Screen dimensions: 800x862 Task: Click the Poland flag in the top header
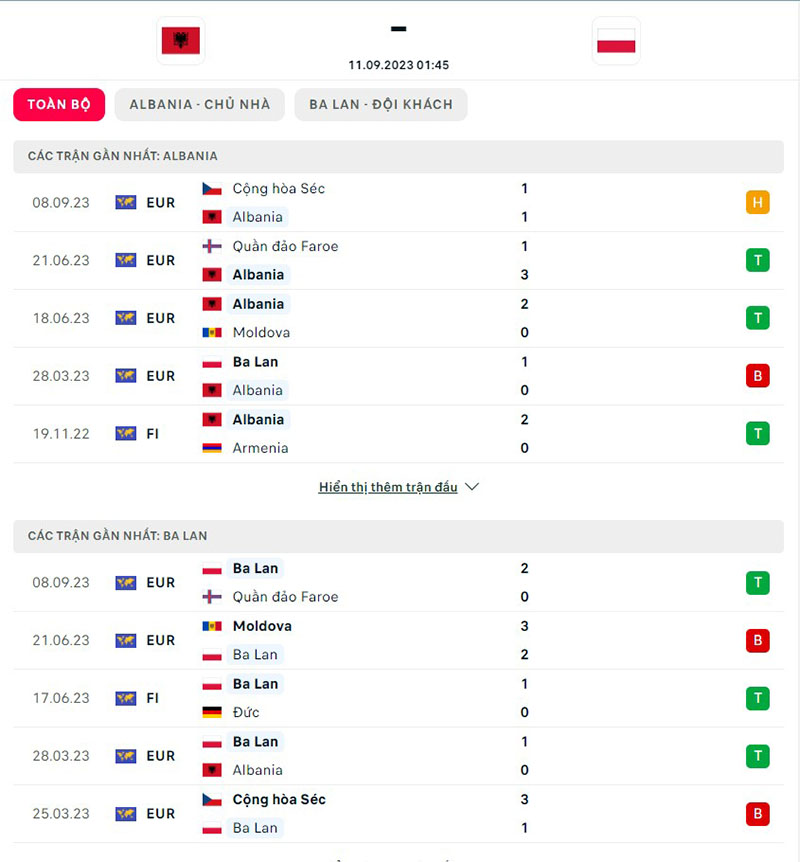pos(616,41)
